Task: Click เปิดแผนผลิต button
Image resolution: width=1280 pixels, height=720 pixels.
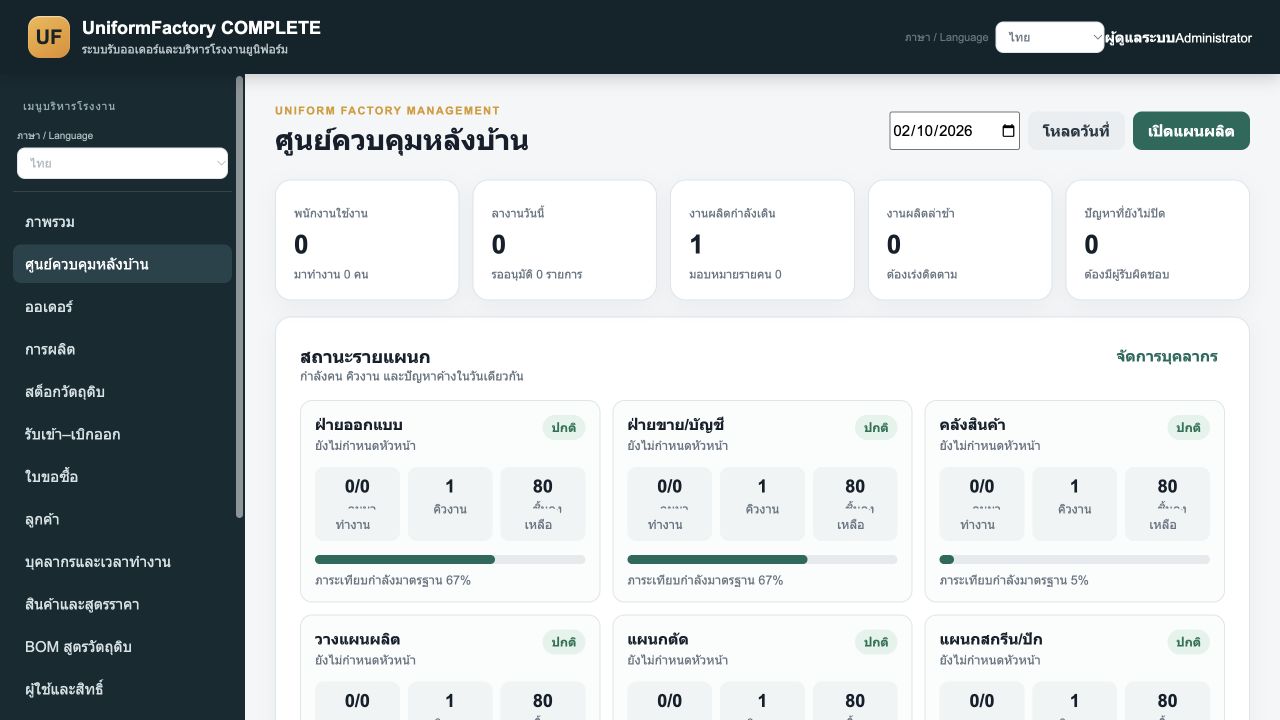Action: [x=1191, y=131]
